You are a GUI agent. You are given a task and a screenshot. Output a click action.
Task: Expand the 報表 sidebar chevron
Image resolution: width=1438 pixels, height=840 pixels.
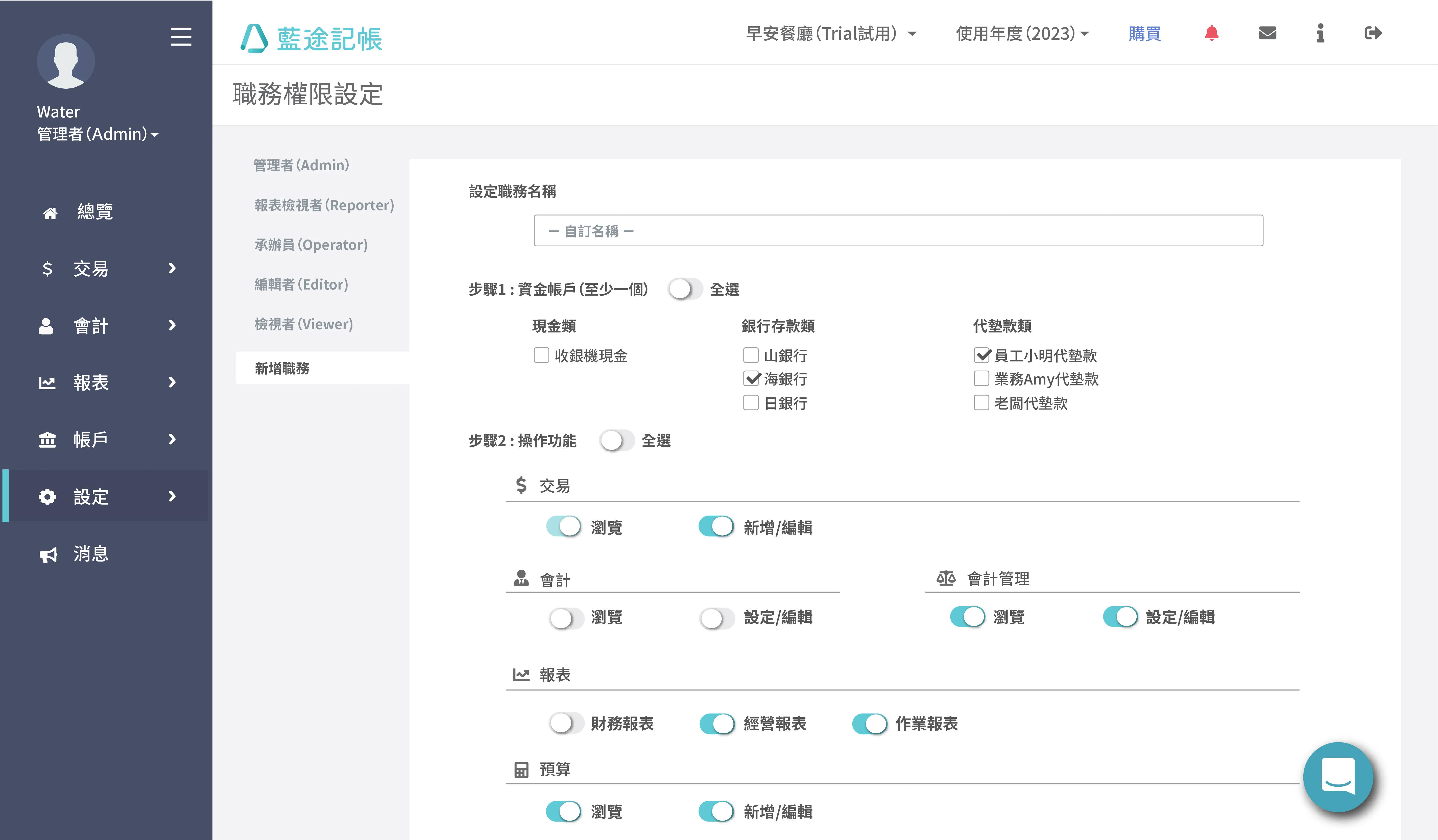point(172,382)
